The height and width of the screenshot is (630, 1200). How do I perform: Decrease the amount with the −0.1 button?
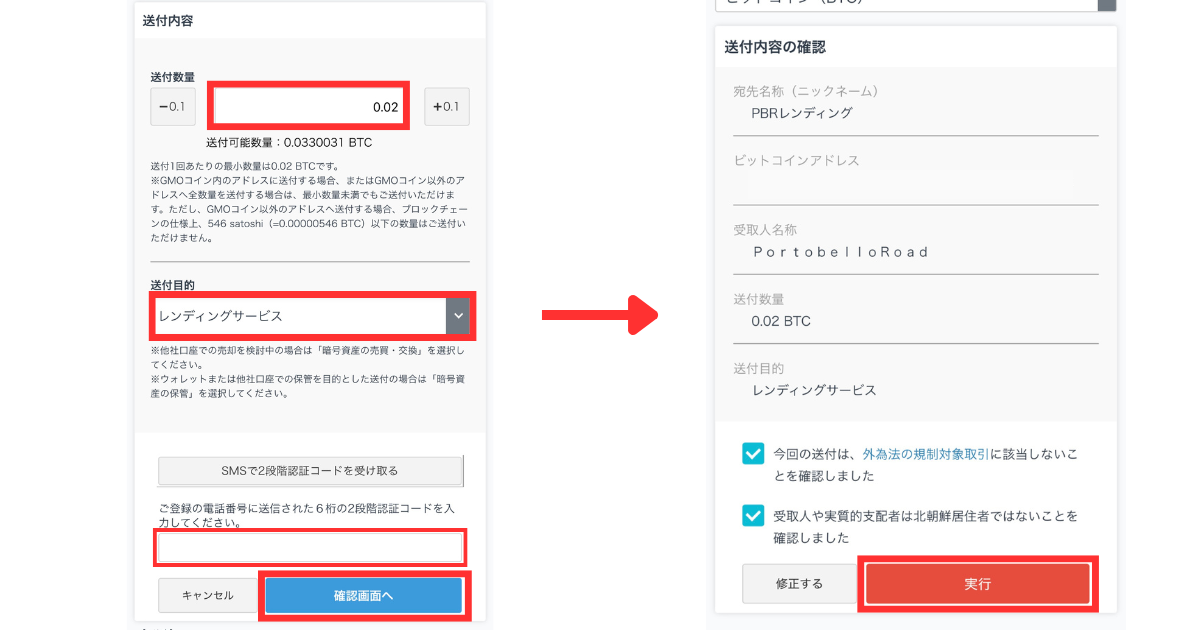click(173, 107)
